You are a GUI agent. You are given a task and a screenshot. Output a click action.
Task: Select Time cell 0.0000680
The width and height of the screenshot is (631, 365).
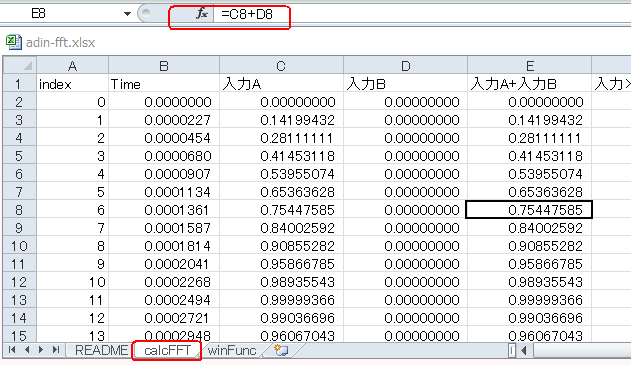[164, 156]
